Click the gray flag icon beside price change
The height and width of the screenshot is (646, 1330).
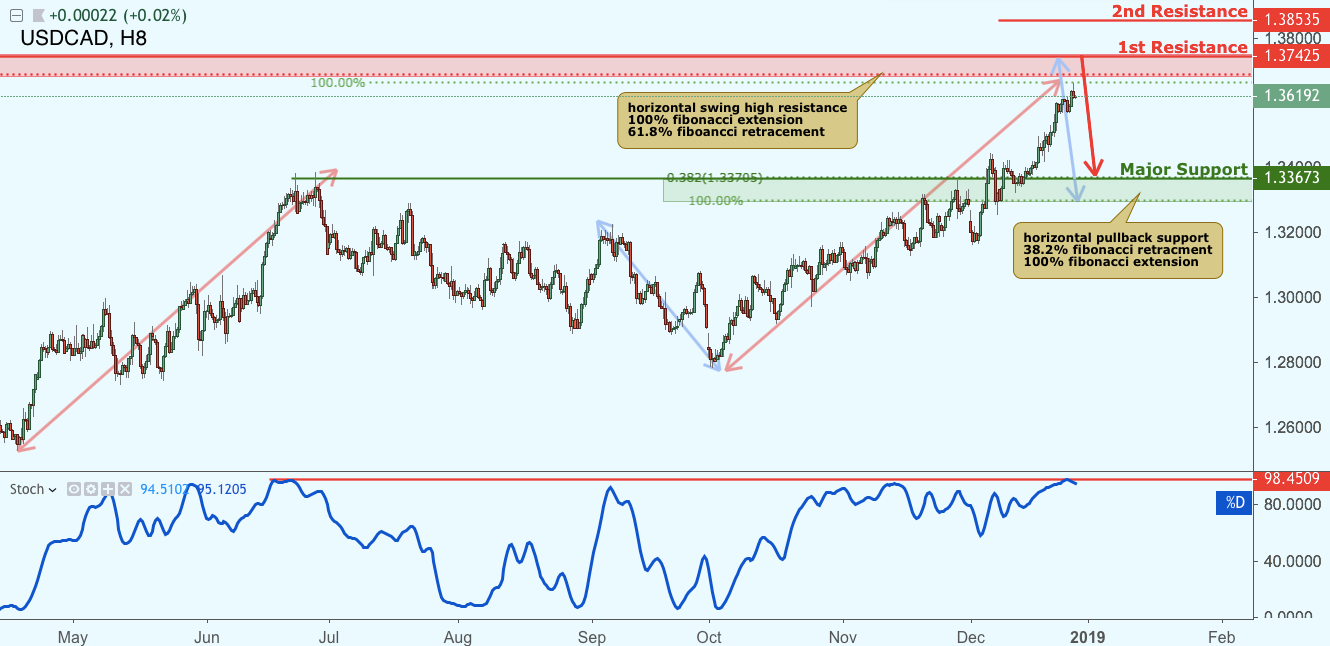37,15
